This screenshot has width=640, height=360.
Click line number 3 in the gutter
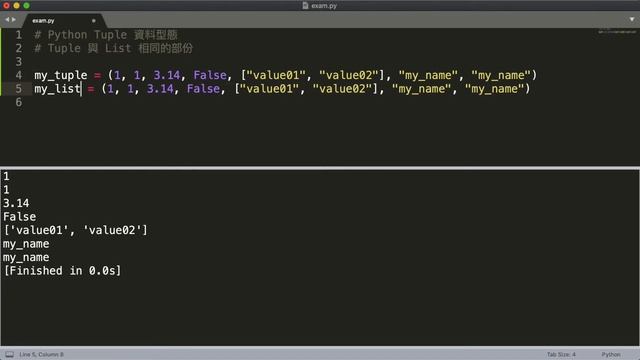click(x=19, y=62)
